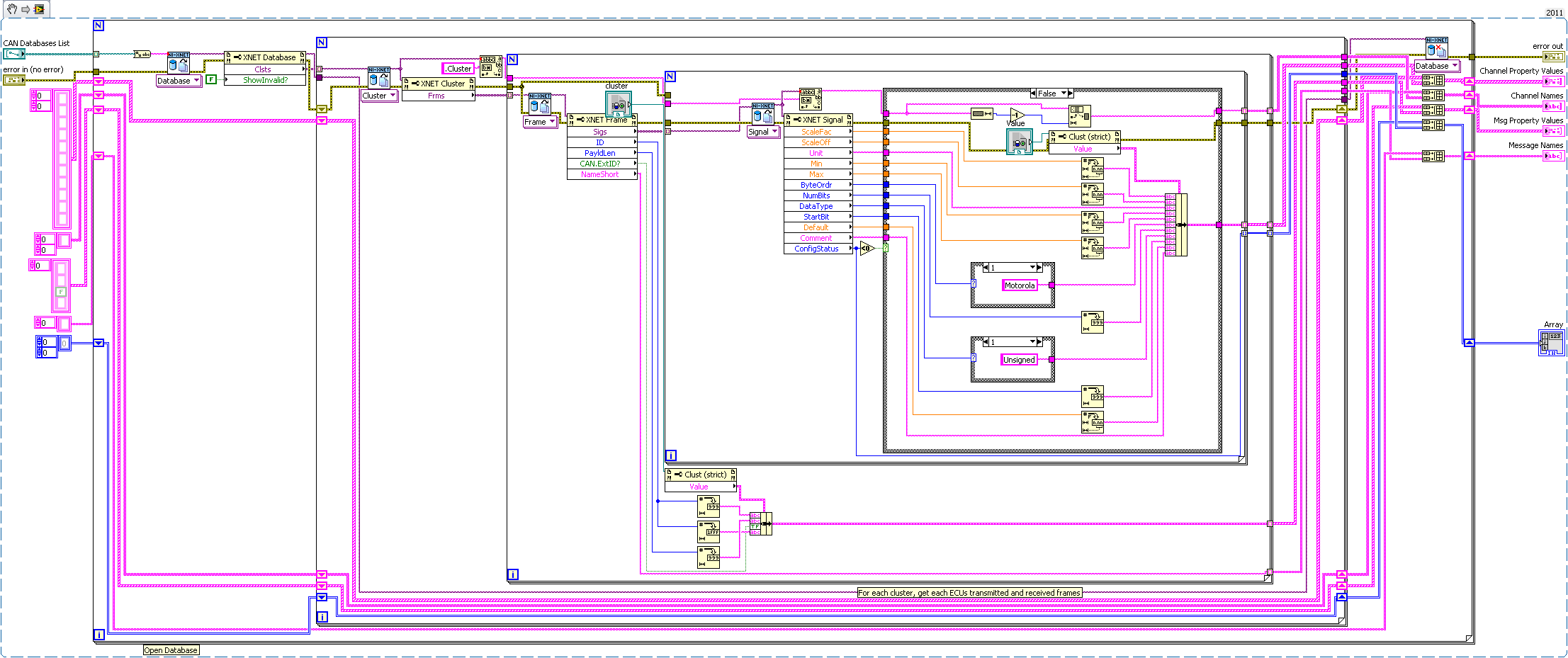1568x658 pixels.
Task: Select the Message Names indicator terminal
Action: tap(1555, 156)
